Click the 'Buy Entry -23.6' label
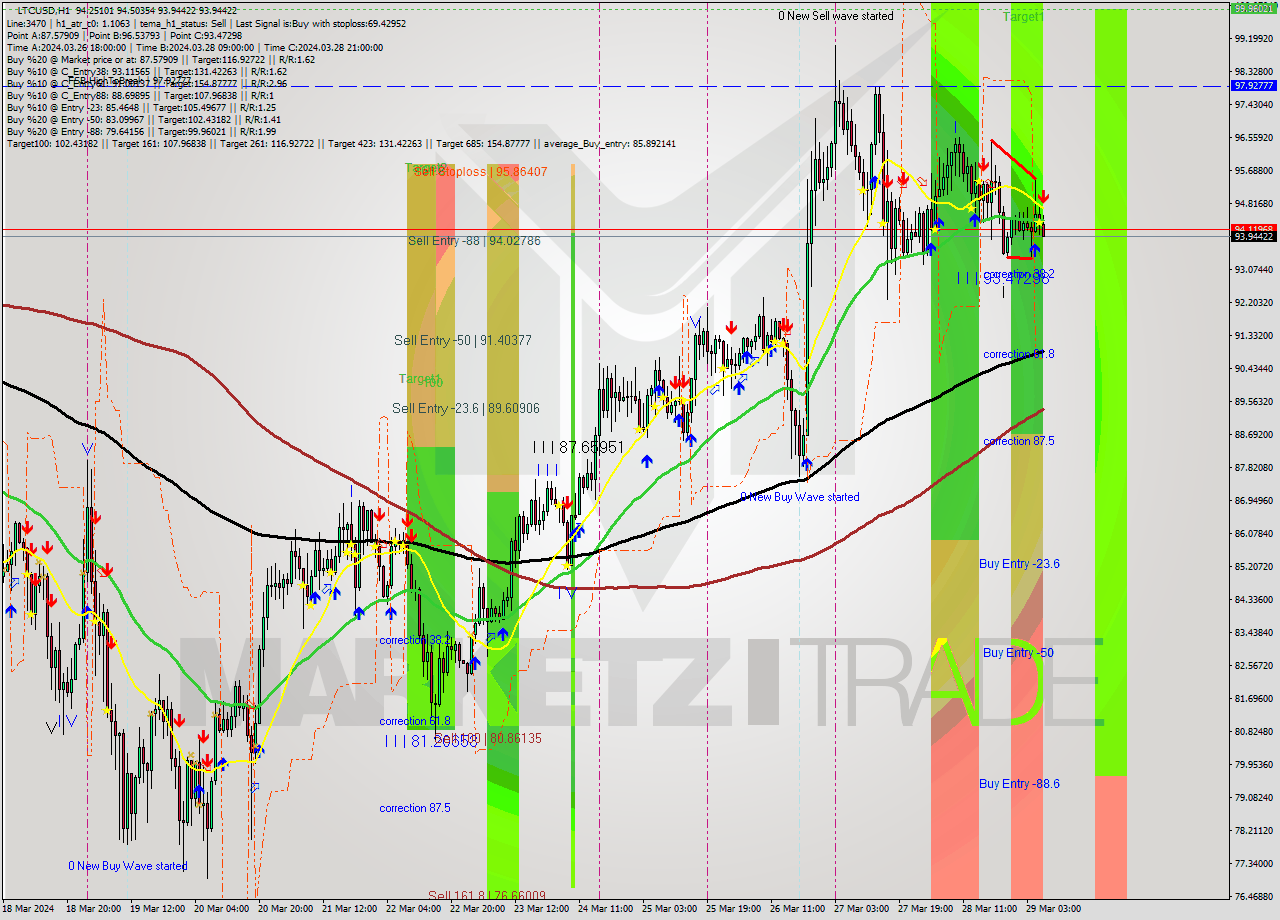The width and height of the screenshot is (1280, 920). click(x=1019, y=564)
